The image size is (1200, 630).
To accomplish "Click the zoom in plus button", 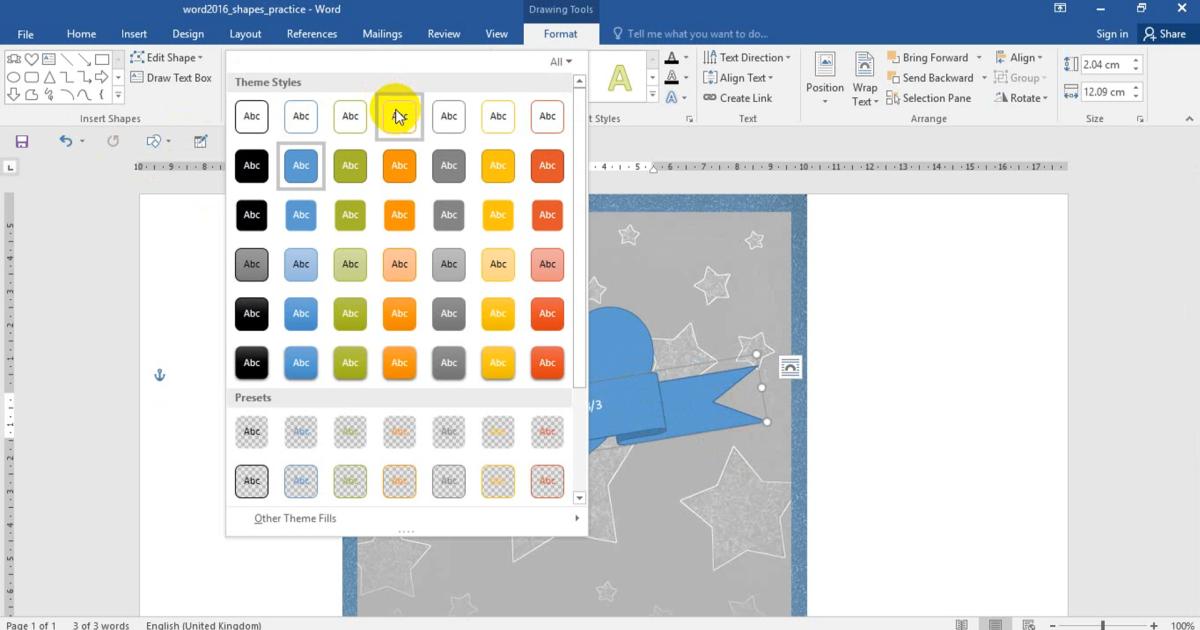I will pyautogui.click(x=1155, y=625).
